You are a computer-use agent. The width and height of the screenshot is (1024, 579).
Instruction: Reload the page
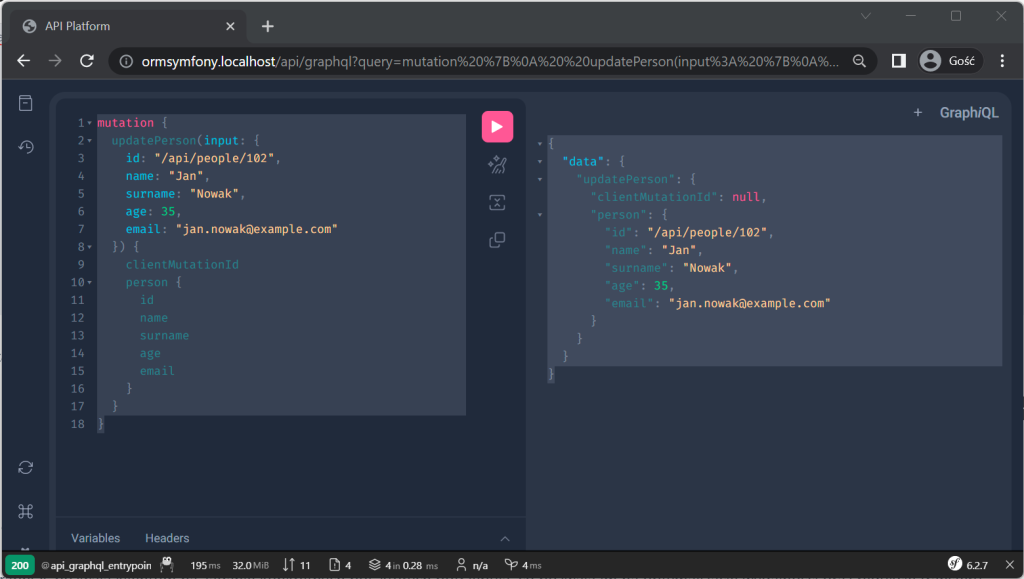click(86, 61)
